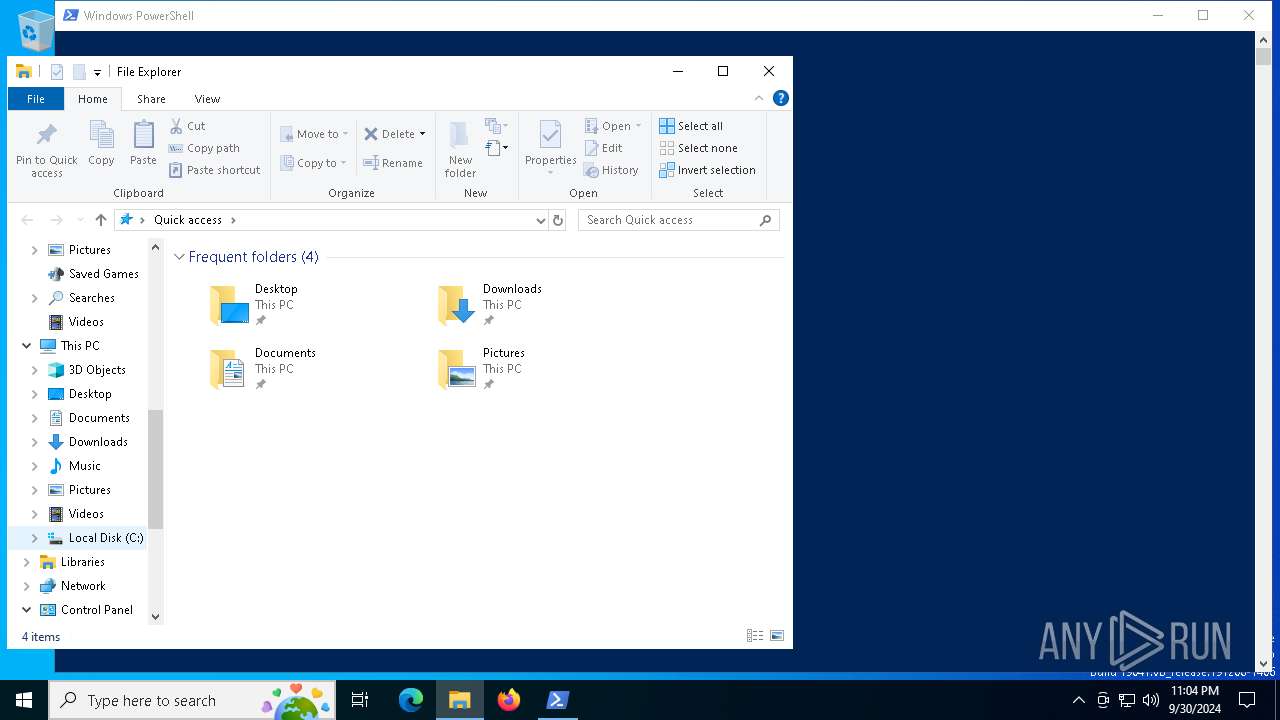This screenshot has width=1280, height=720.
Task: Click the Open button in ribbon
Action: pos(613,126)
